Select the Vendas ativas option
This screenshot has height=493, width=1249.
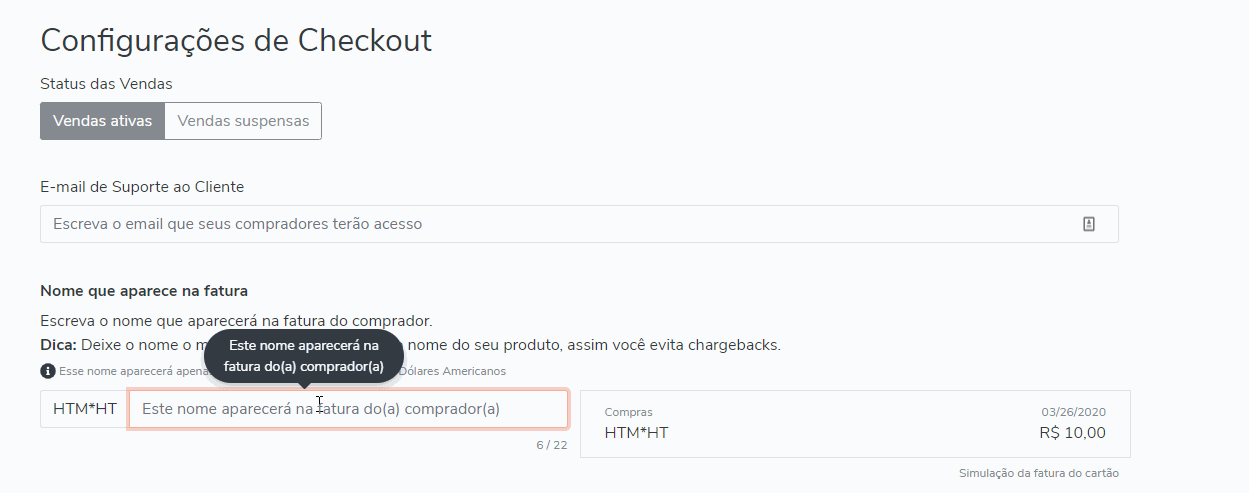click(102, 121)
